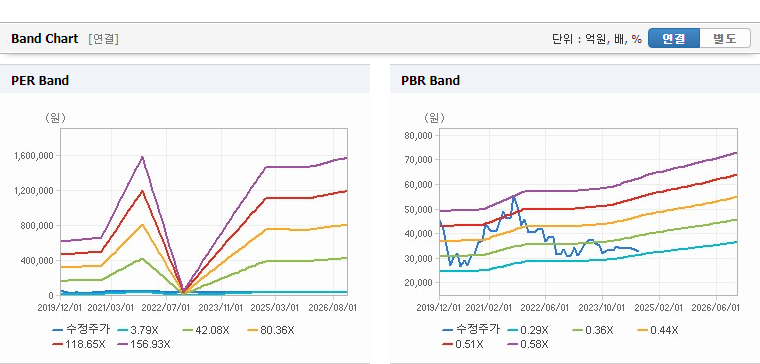Click the 2021/02/01 x-axis date
760x364 pixels.
(x=489, y=307)
